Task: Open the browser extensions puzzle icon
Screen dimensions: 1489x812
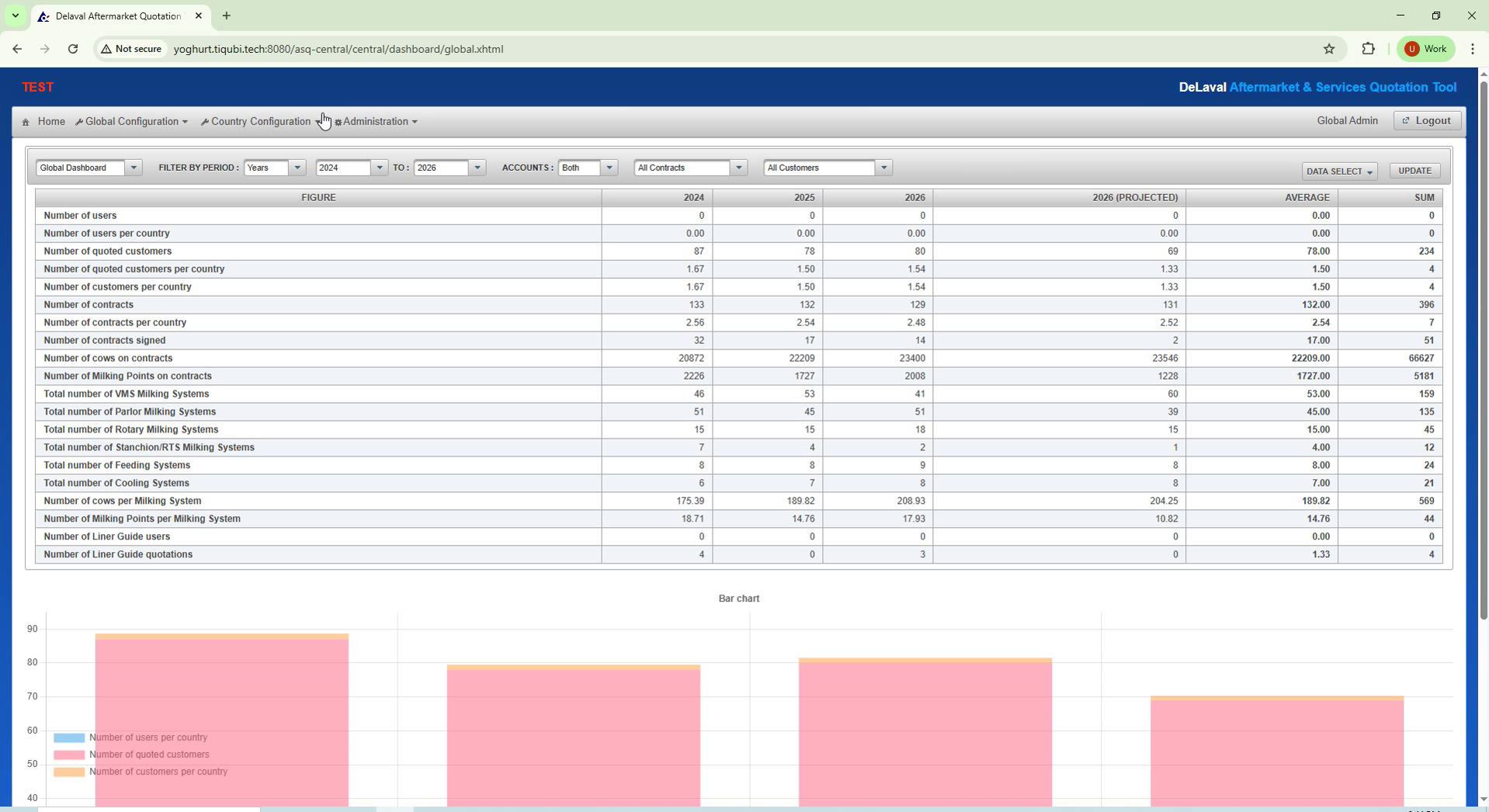Action: point(1369,49)
